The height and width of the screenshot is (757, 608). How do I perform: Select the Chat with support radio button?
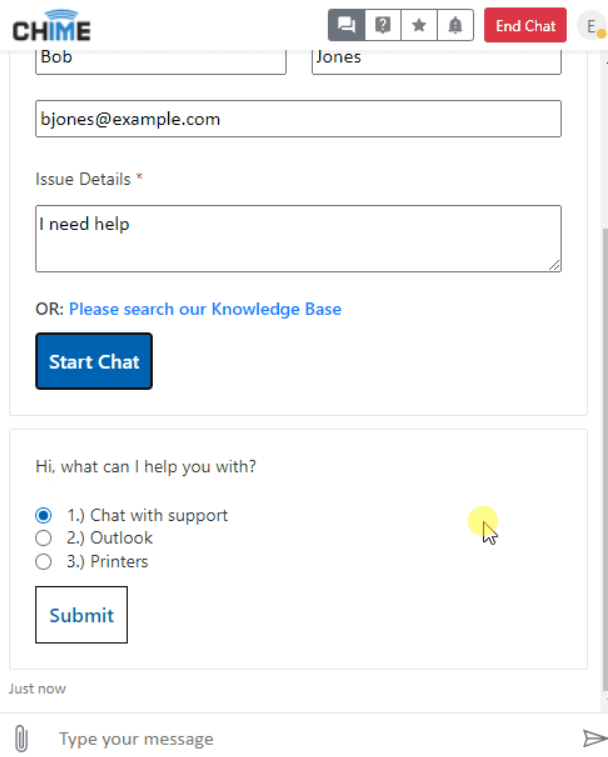43,515
